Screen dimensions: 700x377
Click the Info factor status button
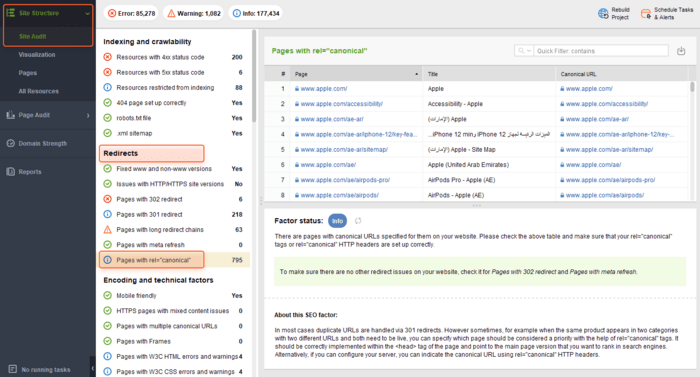tap(337, 221)
